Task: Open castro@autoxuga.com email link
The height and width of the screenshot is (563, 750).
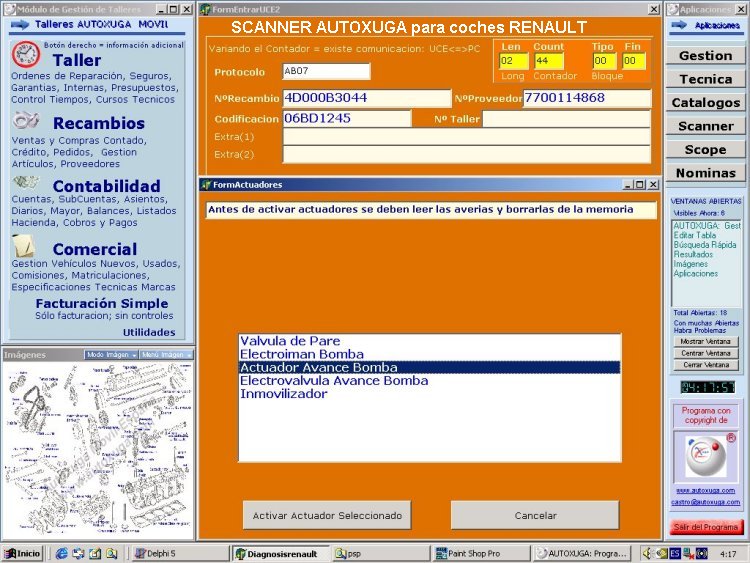Action: tap(706, 502)
